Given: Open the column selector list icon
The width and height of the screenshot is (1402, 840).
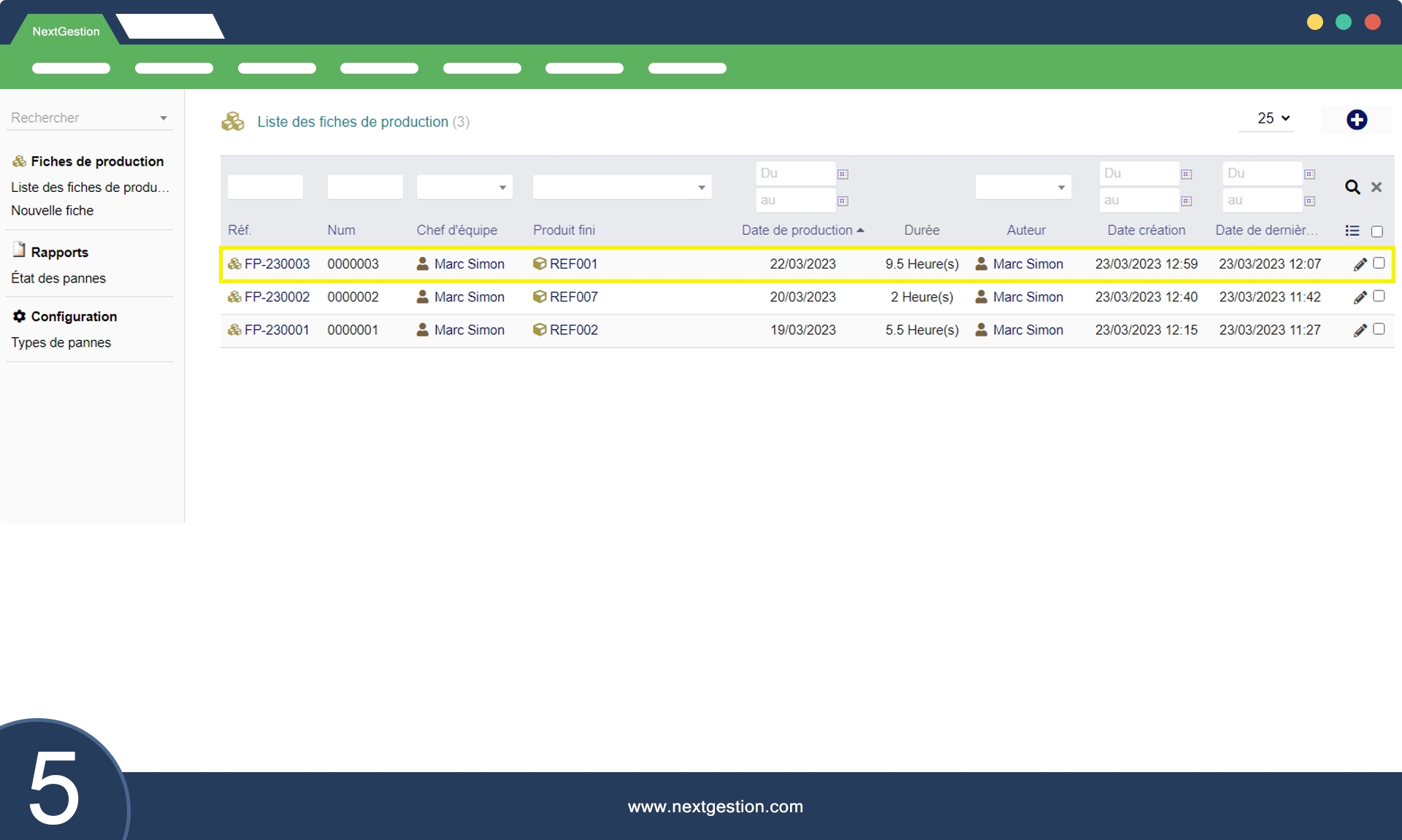Looking at the screenshot, I should (1352, 231).
